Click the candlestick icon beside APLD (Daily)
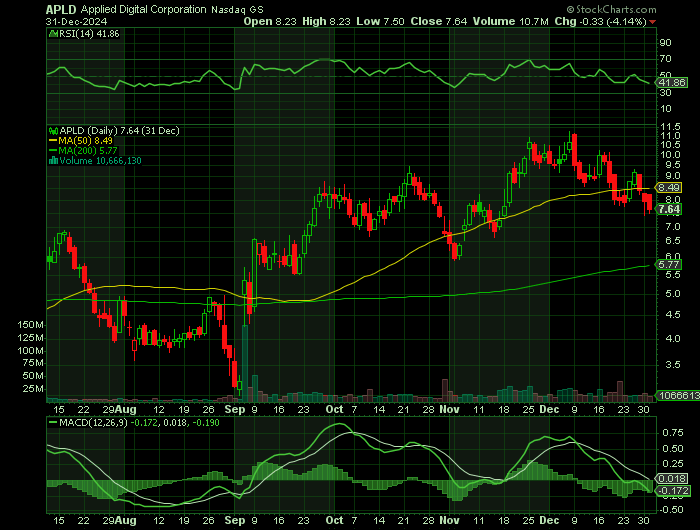 click(54, 131)
